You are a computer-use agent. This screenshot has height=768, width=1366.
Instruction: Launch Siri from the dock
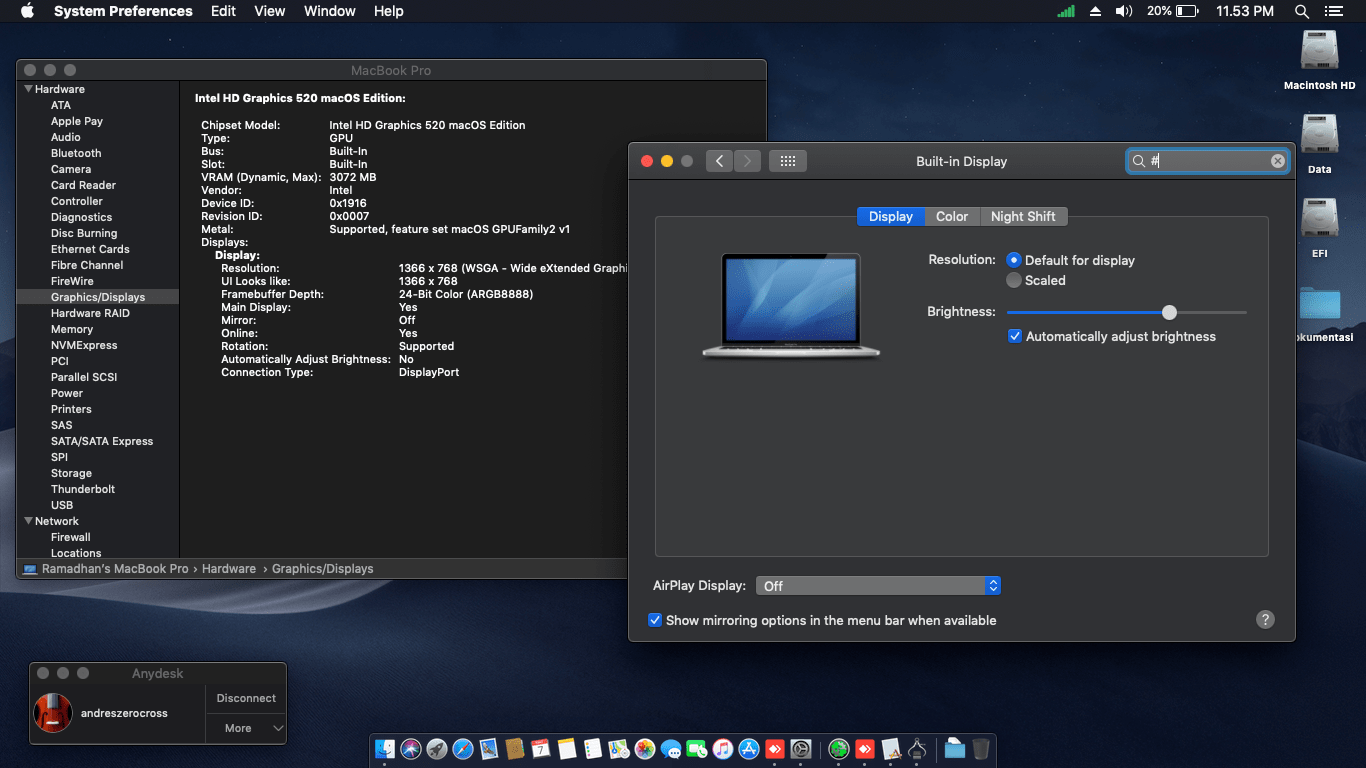(411, 749)
